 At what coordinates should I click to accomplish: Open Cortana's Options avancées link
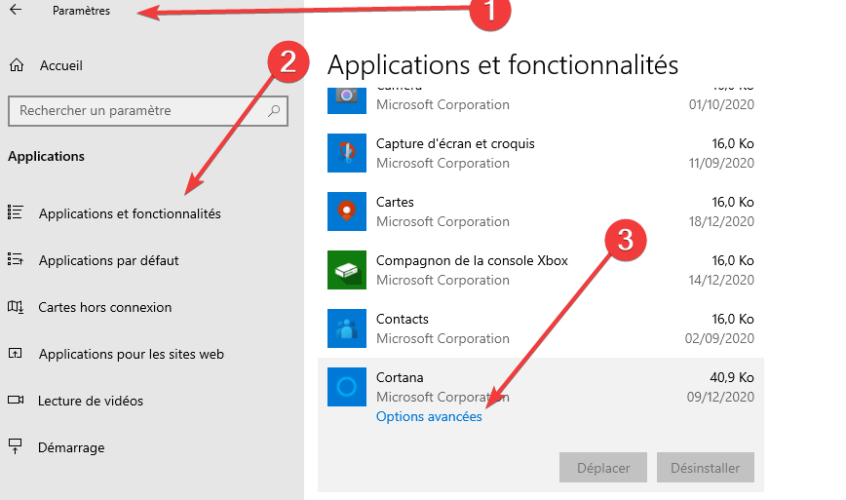pyautogui.click(x=428, y=417)
